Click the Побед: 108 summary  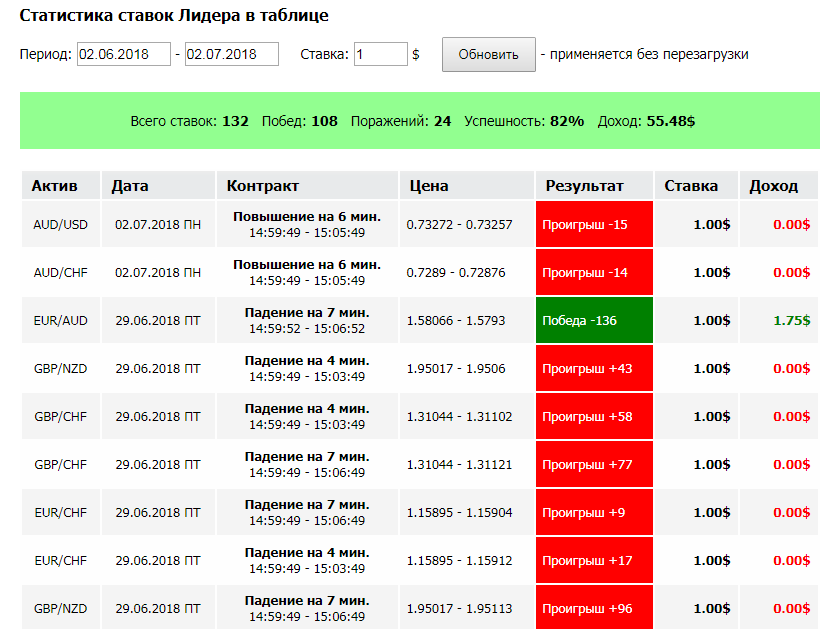tap(300, 121)
